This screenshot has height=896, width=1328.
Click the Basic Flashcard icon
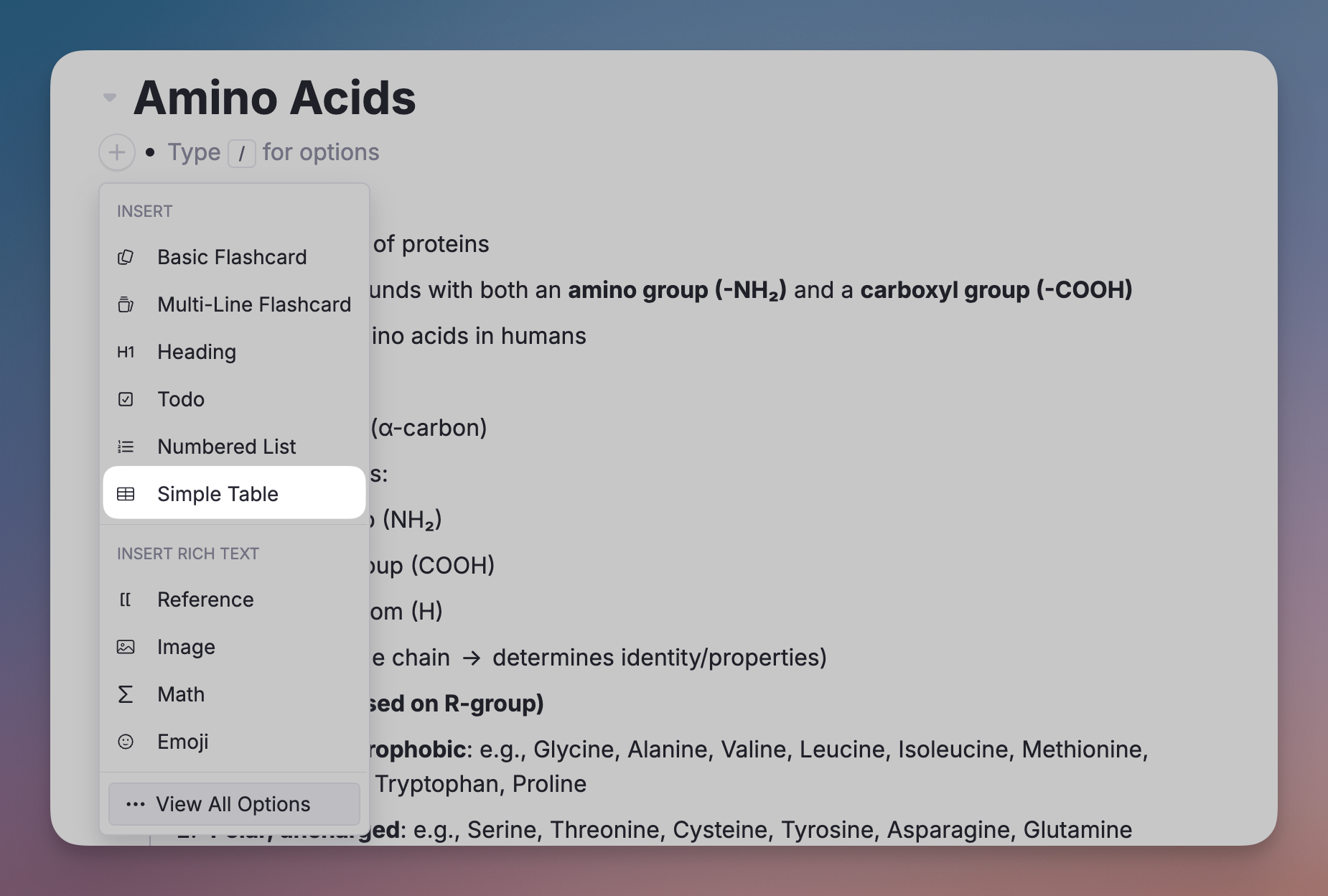[126, 257]
